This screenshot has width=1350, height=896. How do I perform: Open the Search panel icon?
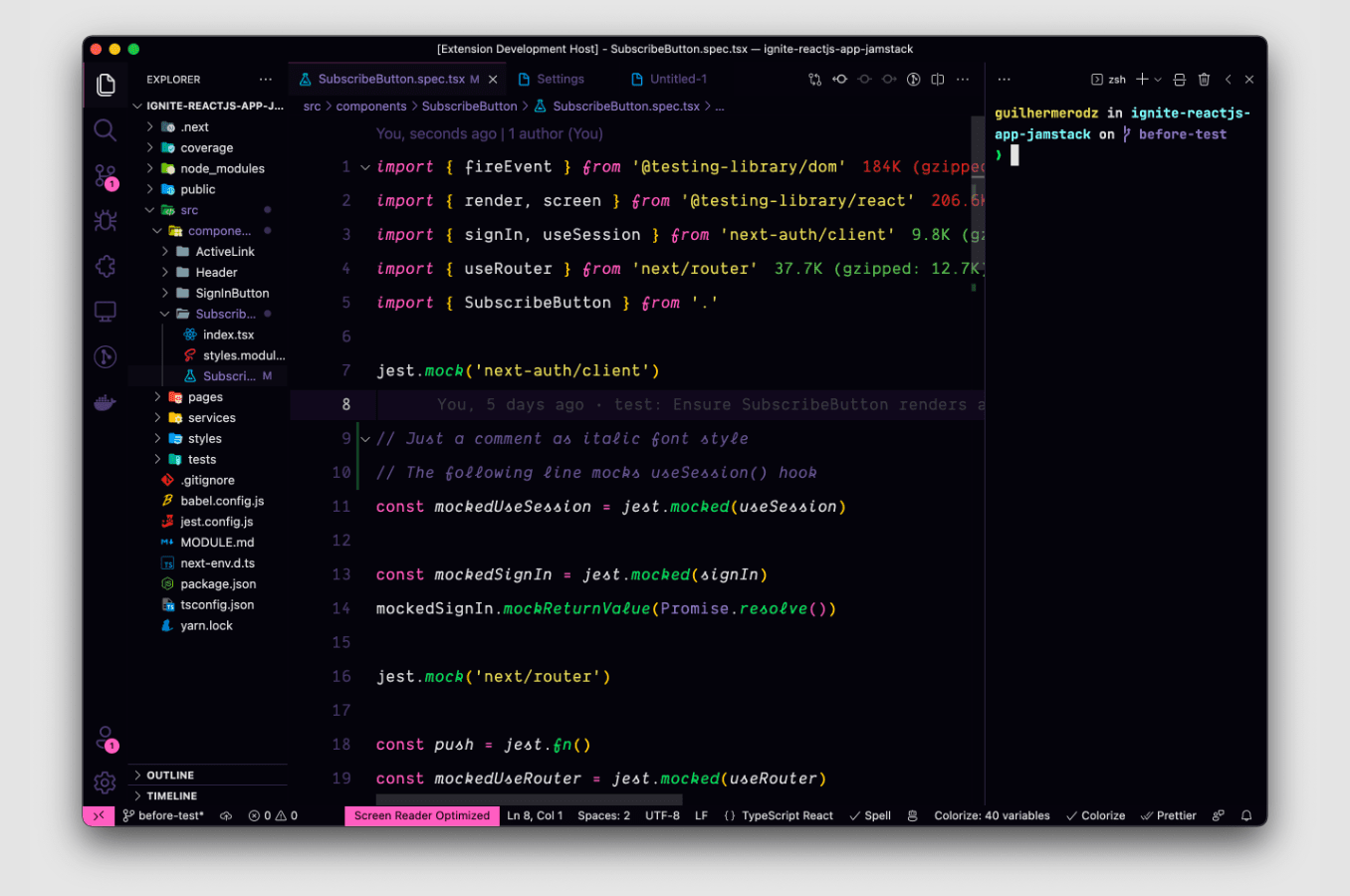point(105,129)
